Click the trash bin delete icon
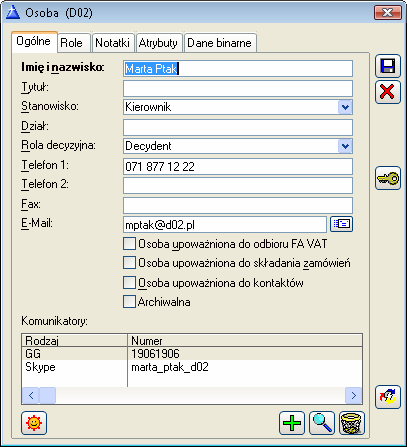Screen dimensions: 407x447 point(352,423)
